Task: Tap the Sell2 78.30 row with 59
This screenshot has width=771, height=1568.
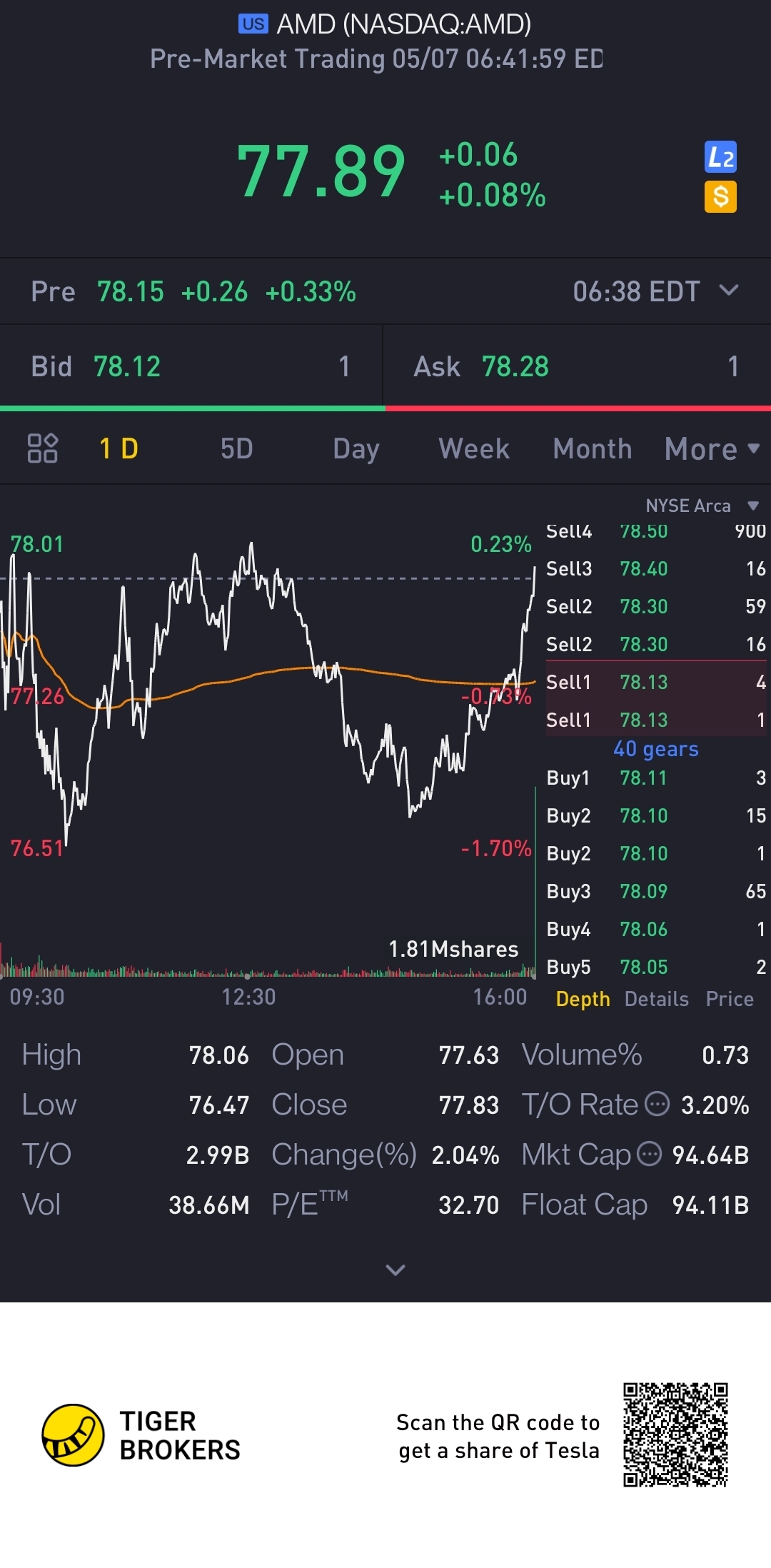Action: (x=656, y=606)
